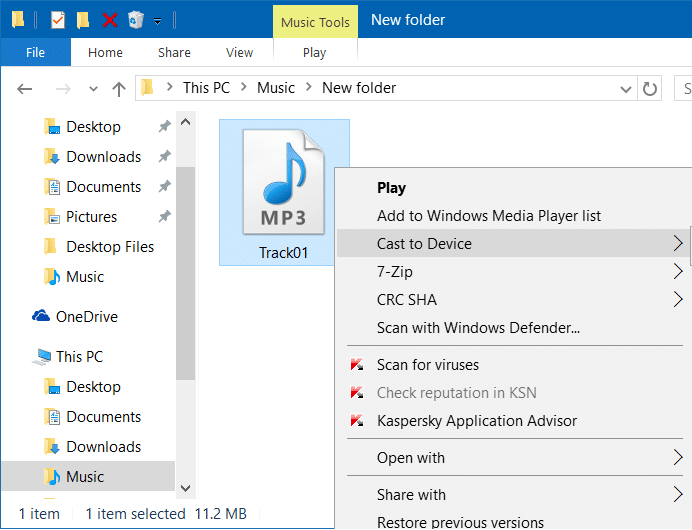The height and width of the screenshot is (530, 692).
Task: Open Pictures in Quick access
Action: (91, 217)
